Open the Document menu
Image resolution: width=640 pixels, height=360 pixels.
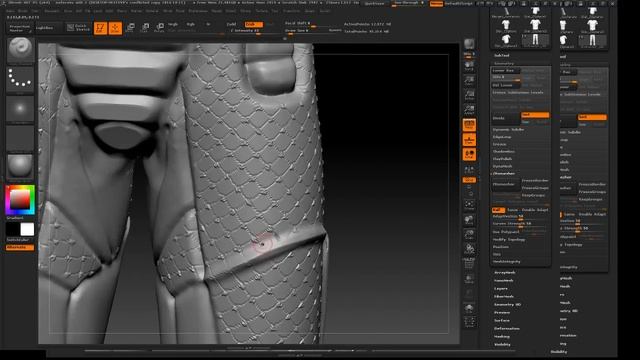pos(51,11)
